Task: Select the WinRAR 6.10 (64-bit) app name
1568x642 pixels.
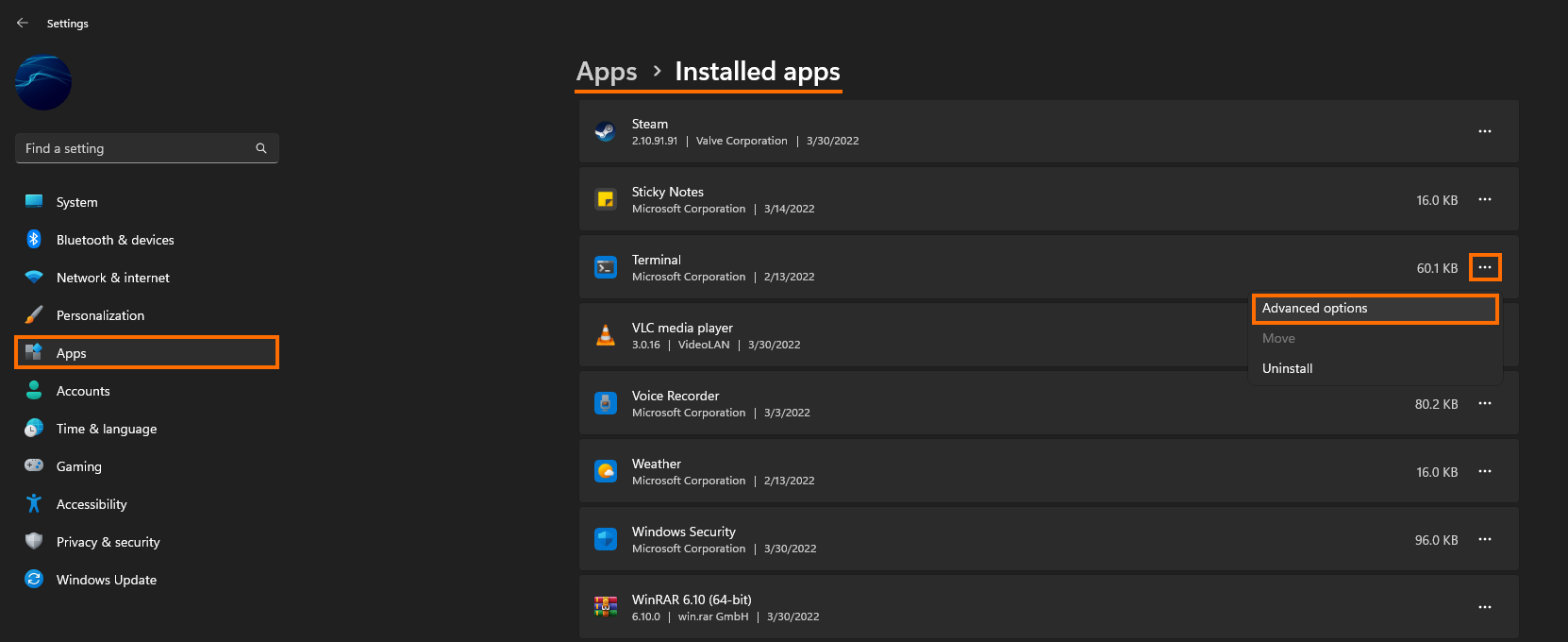Action: [x=692, y=600]
